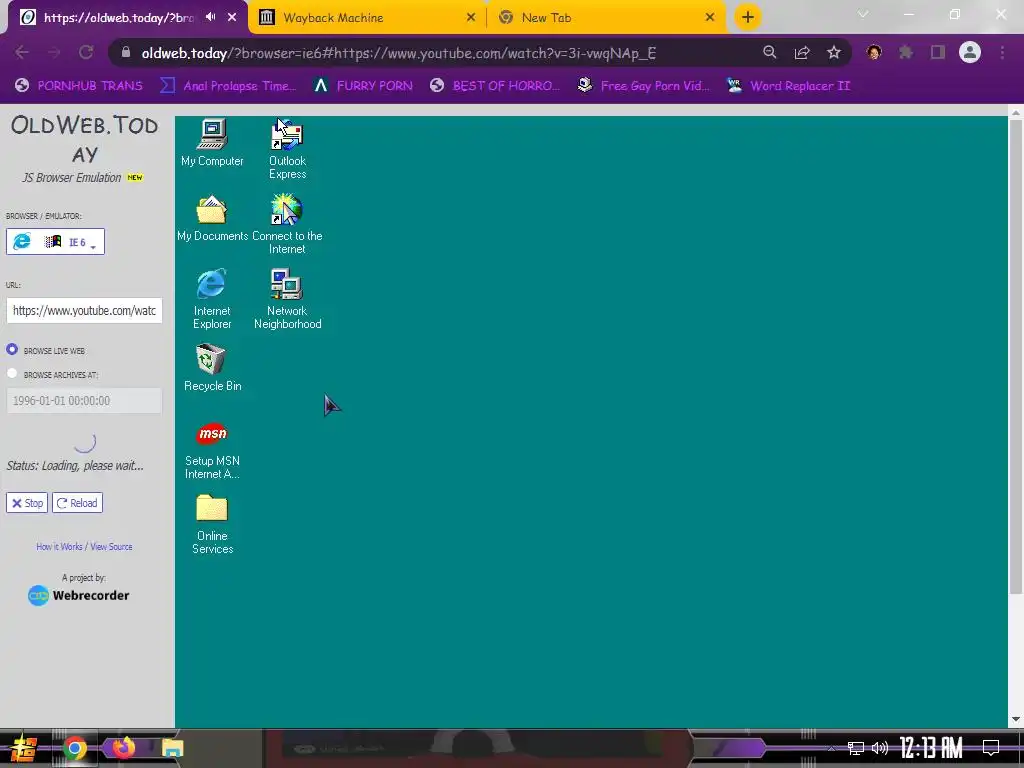This screenshot has height=768, width=1024.
Task: Click the zoom magnifier icon in address bar
Action: (770, 53)
